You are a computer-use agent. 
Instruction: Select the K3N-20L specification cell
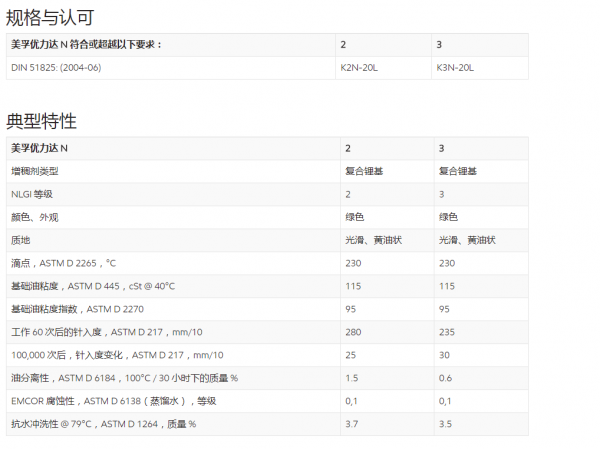455,67
